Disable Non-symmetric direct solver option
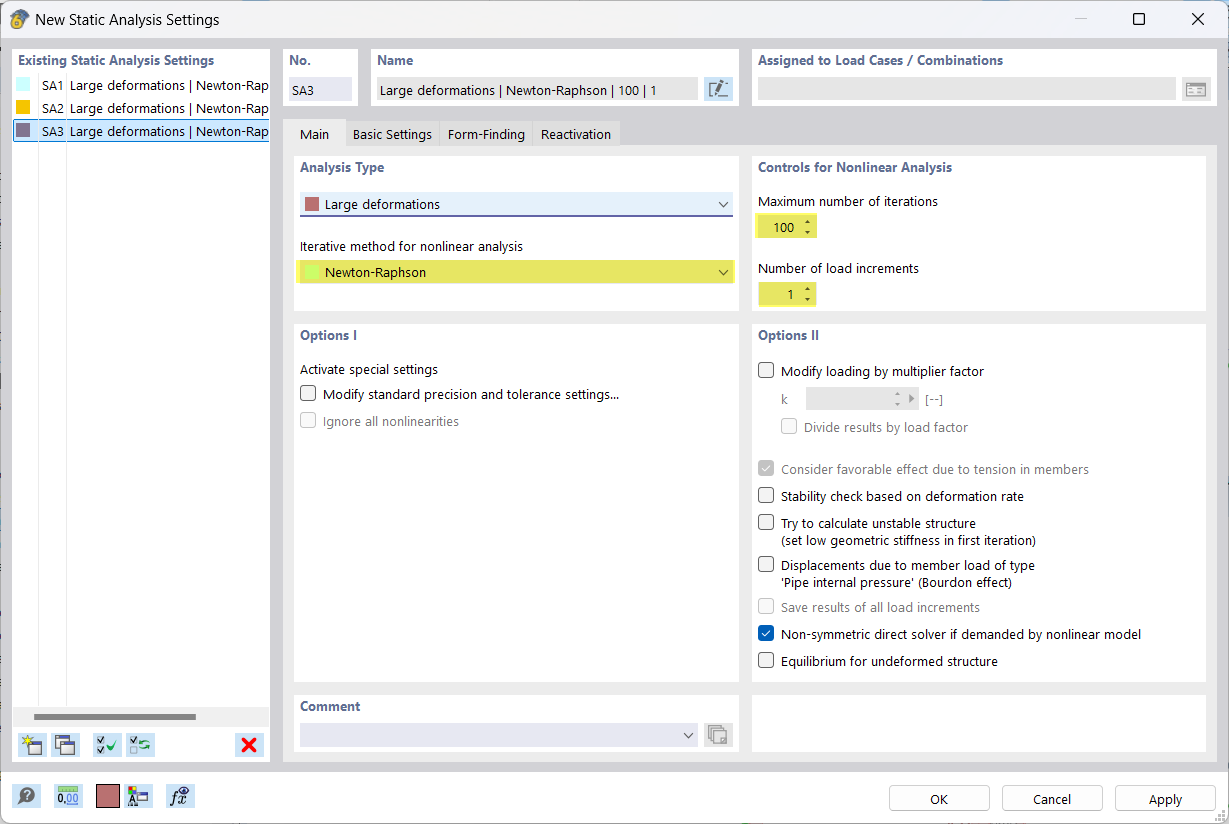Image resolution: width=1229 pixels, height=824 pixels. (x=766, y=633)
